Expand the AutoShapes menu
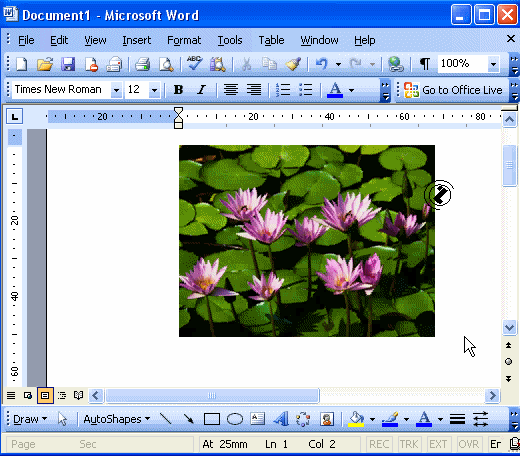520x456 pixels. point(117,419)
